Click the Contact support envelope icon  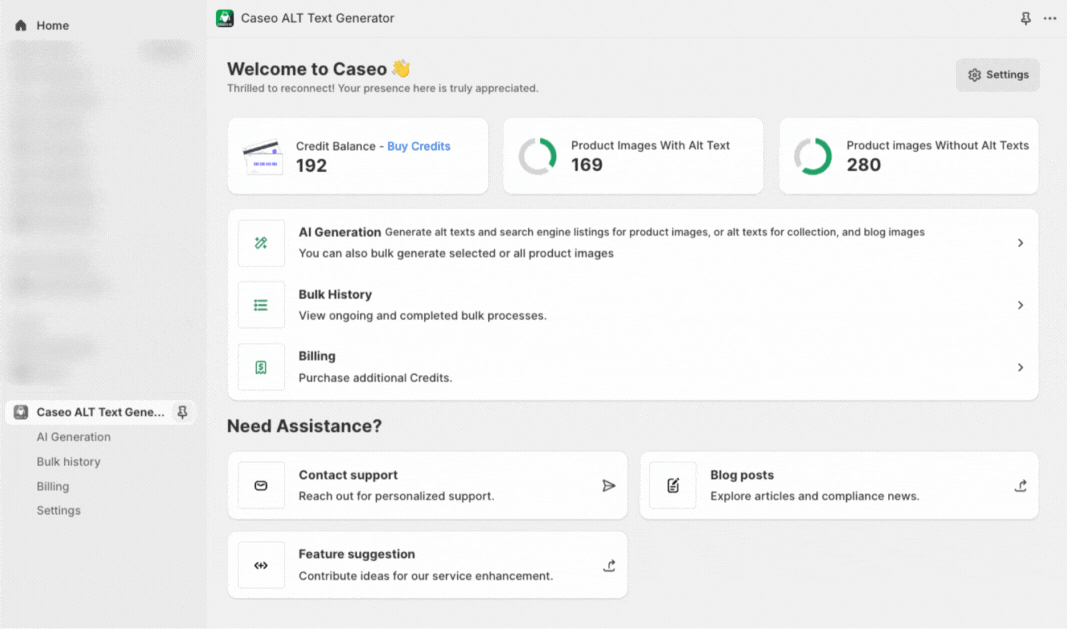click(x=260, y=485)
